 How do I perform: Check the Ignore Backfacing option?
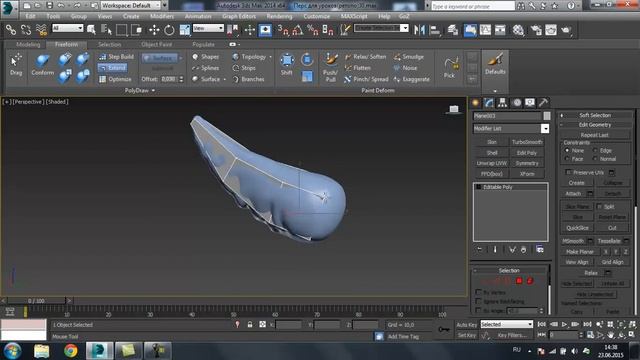(x=478, y=301)
